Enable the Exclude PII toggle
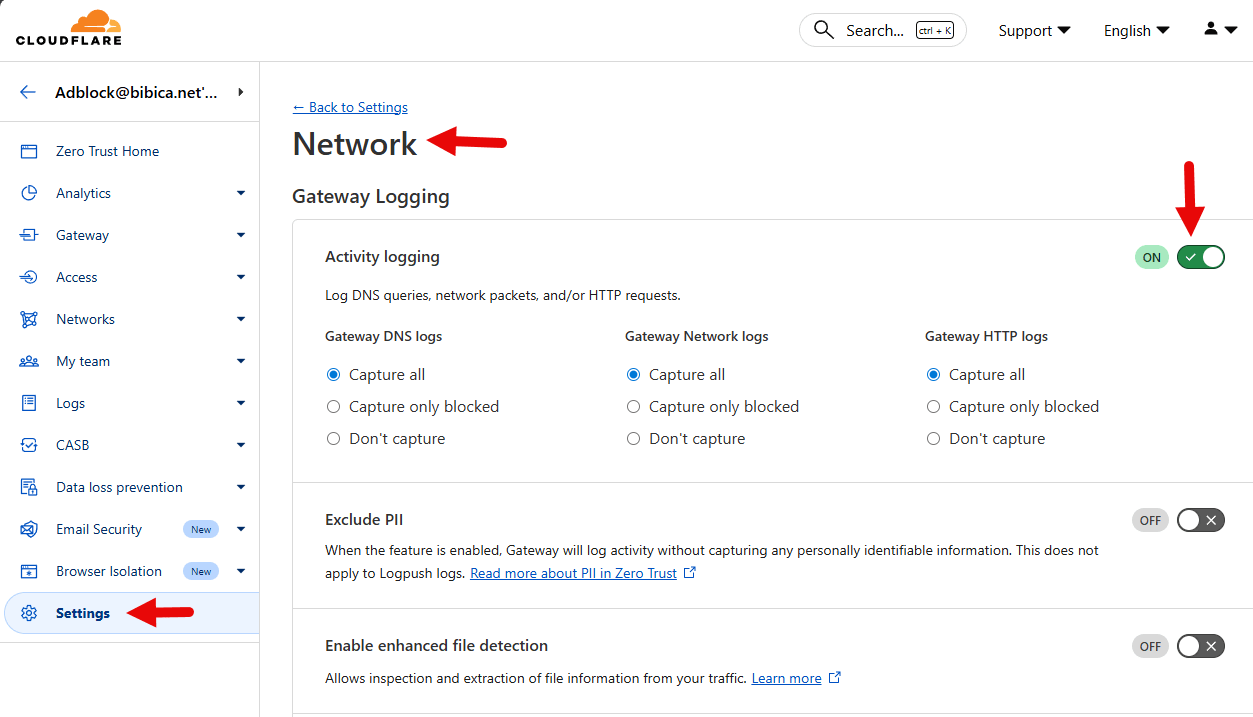This screenshot has height=717, width=1253. tap(1200, 520)
